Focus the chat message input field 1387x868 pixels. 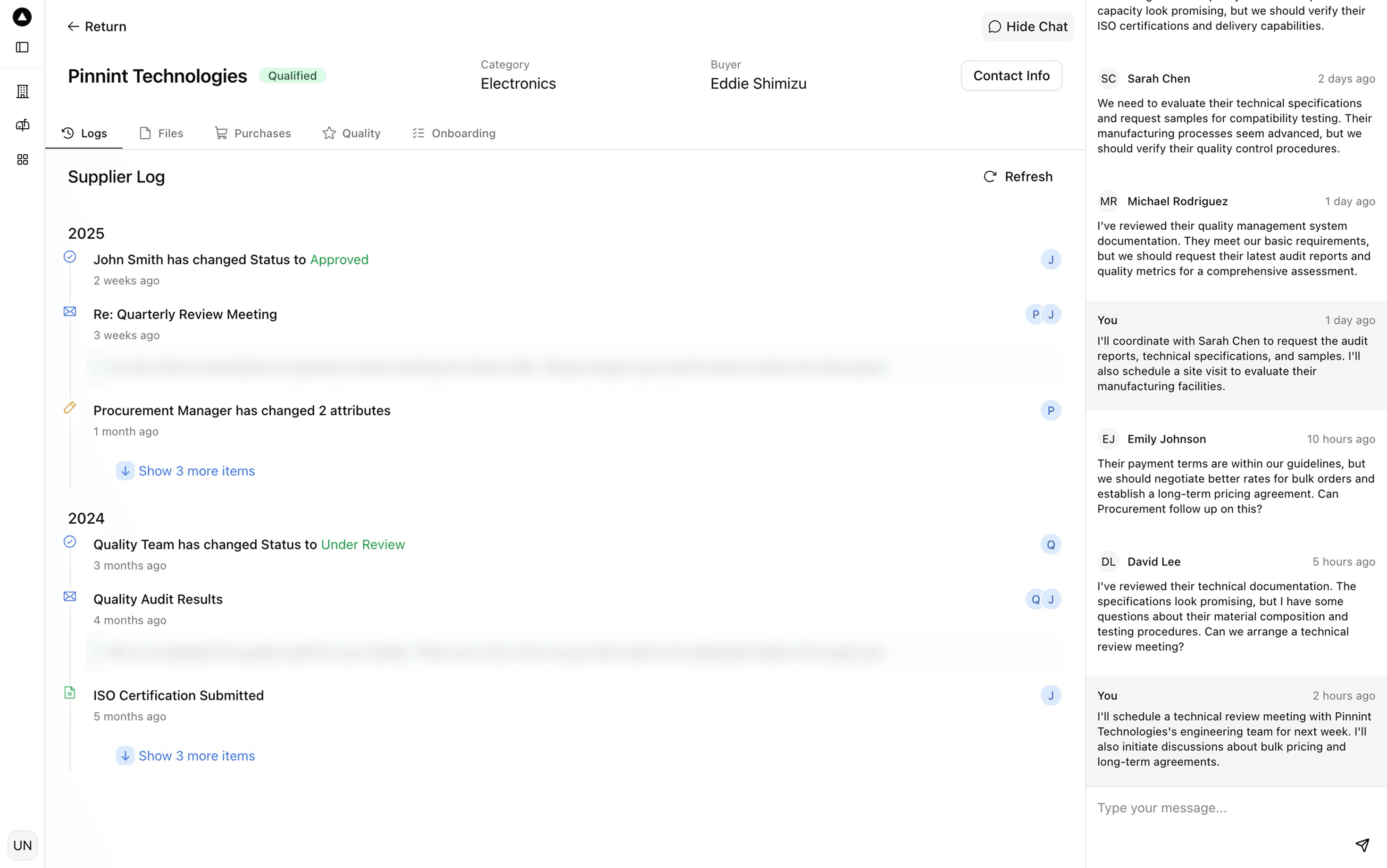point(1236,808)
